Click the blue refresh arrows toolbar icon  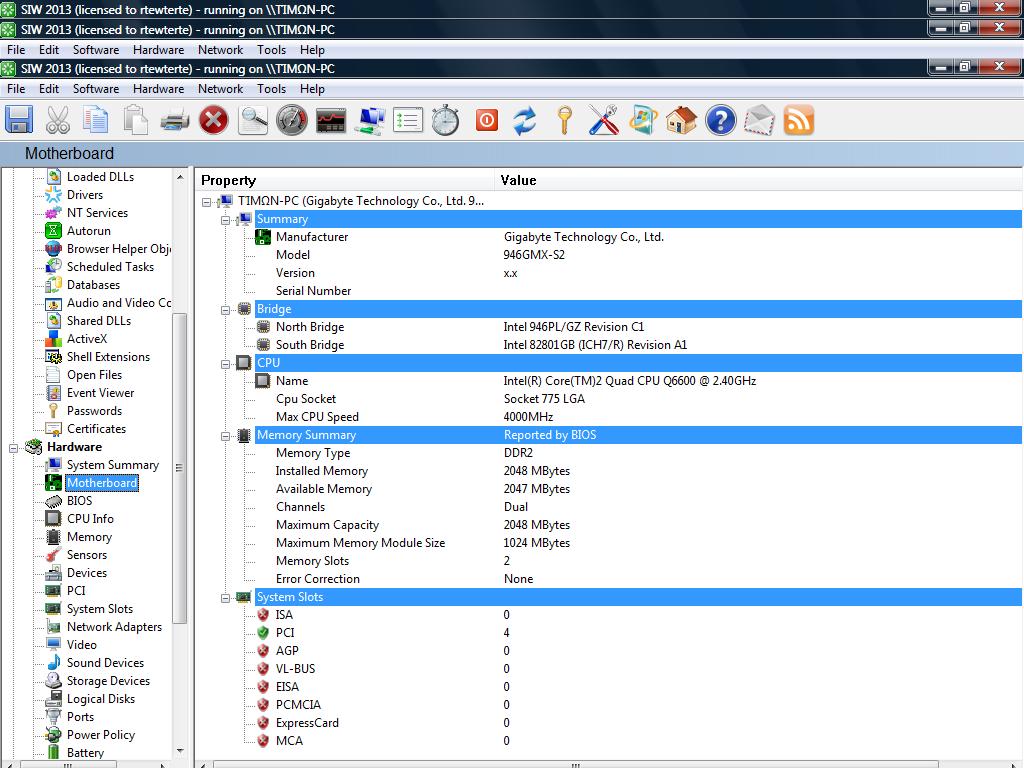524,120
